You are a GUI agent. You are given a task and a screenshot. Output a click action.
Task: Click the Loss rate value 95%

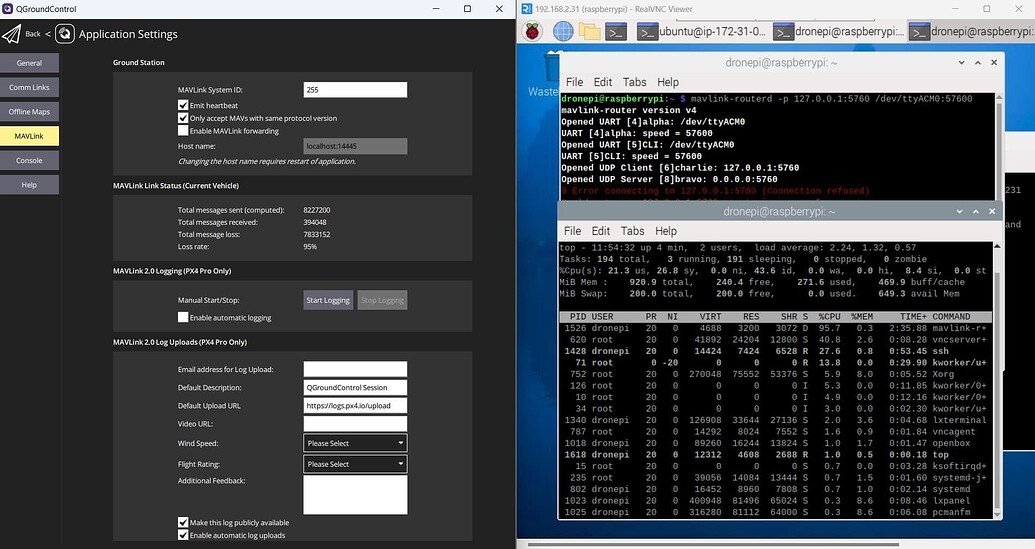coord(310,247)
